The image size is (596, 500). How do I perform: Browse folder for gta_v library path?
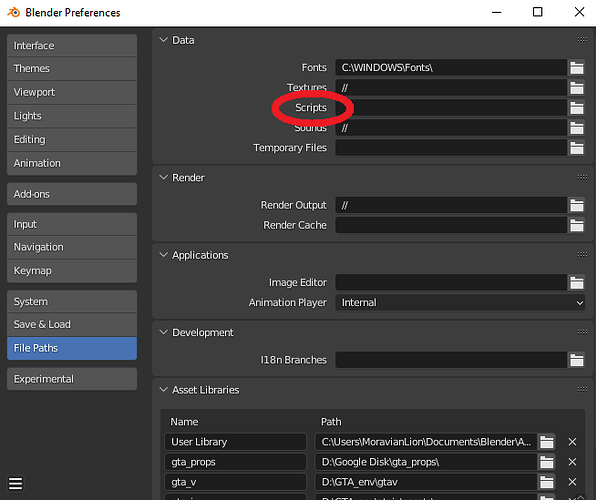(x=547, y=482)
